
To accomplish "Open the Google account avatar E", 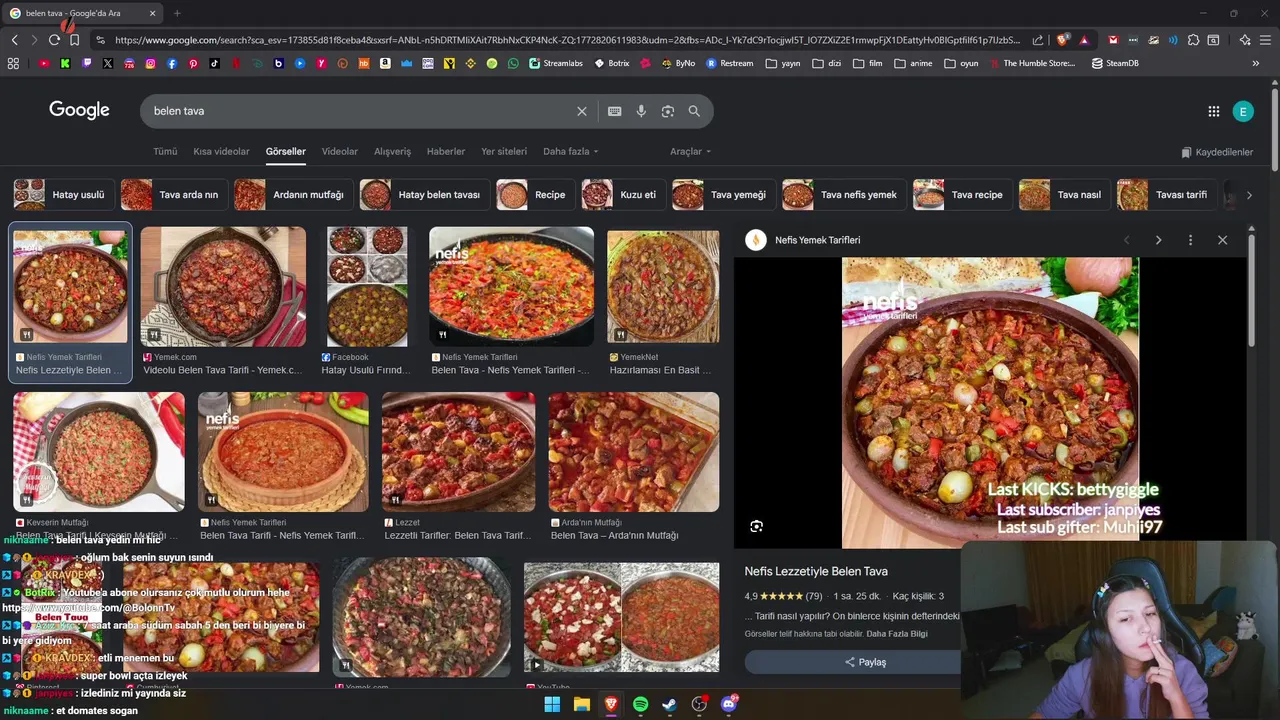I will tap(1243, 111).
